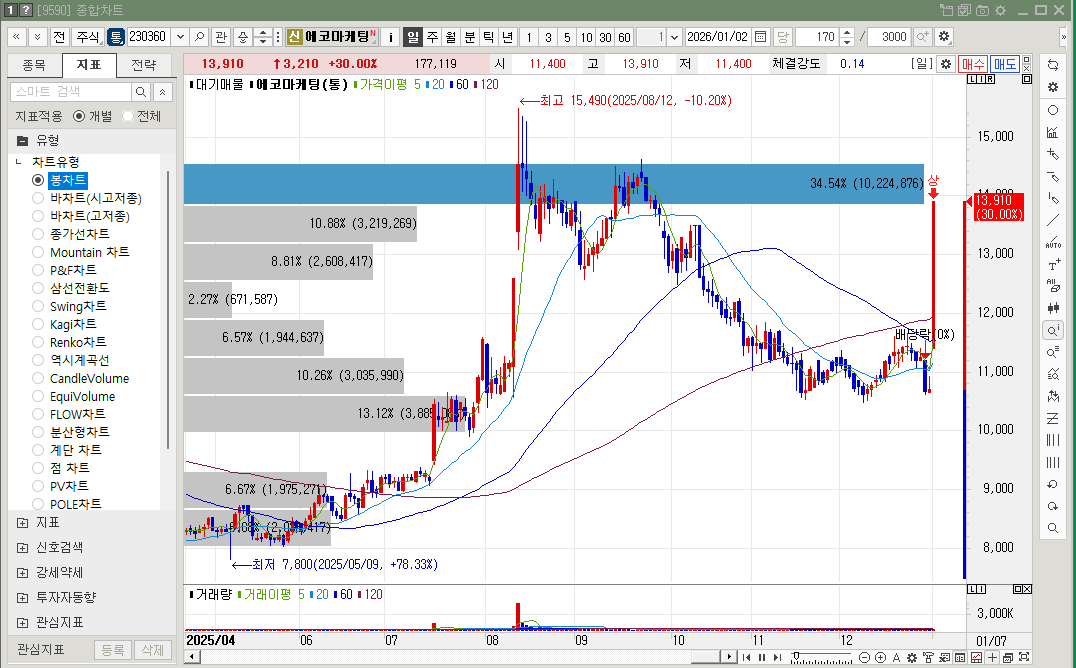Click the info 'i' button next to 에코마케팅
Viewport: 1076px width, 668px height.
point(390,37)
